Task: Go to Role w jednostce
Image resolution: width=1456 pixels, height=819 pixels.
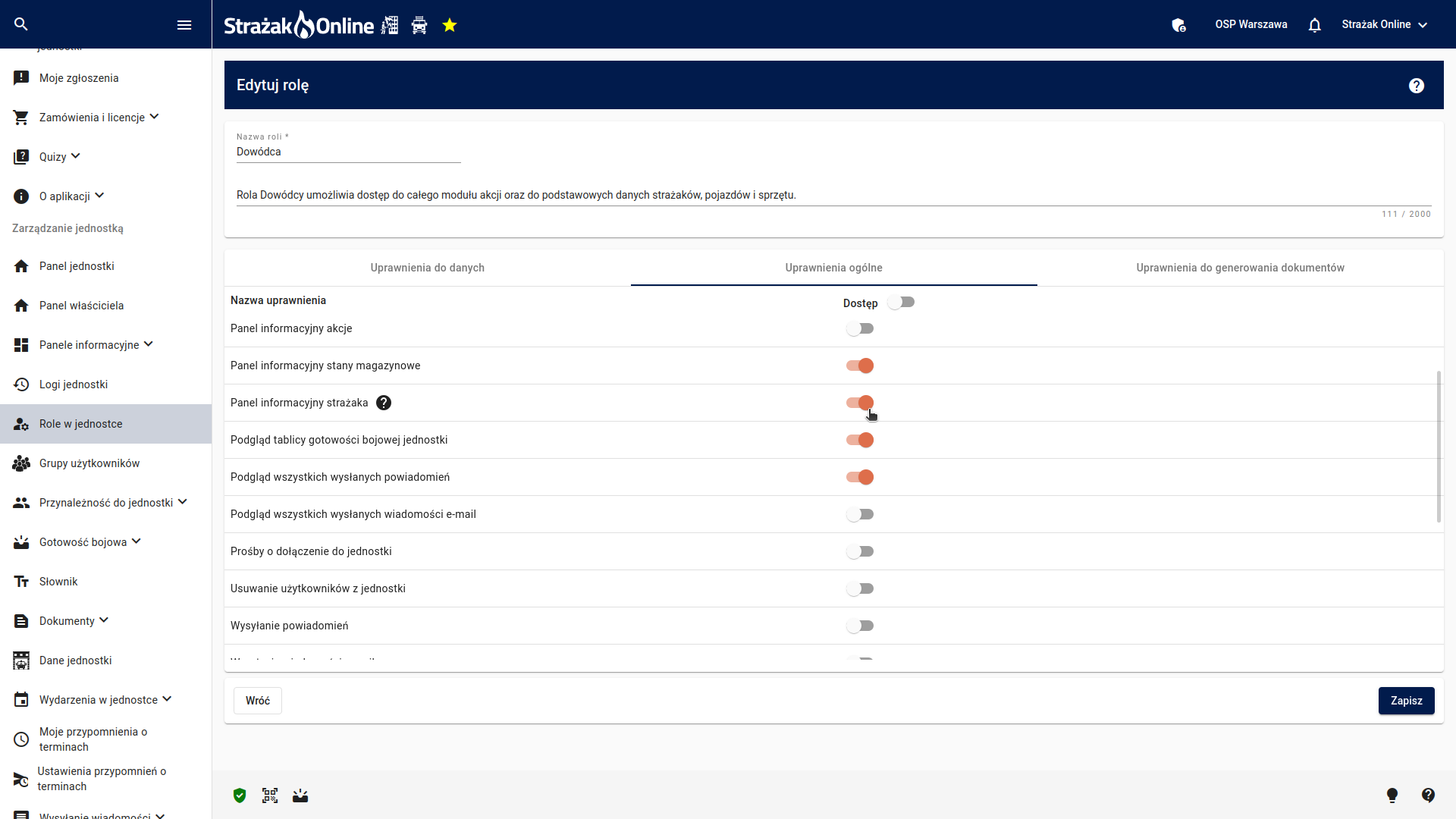Action: point(106,424)
